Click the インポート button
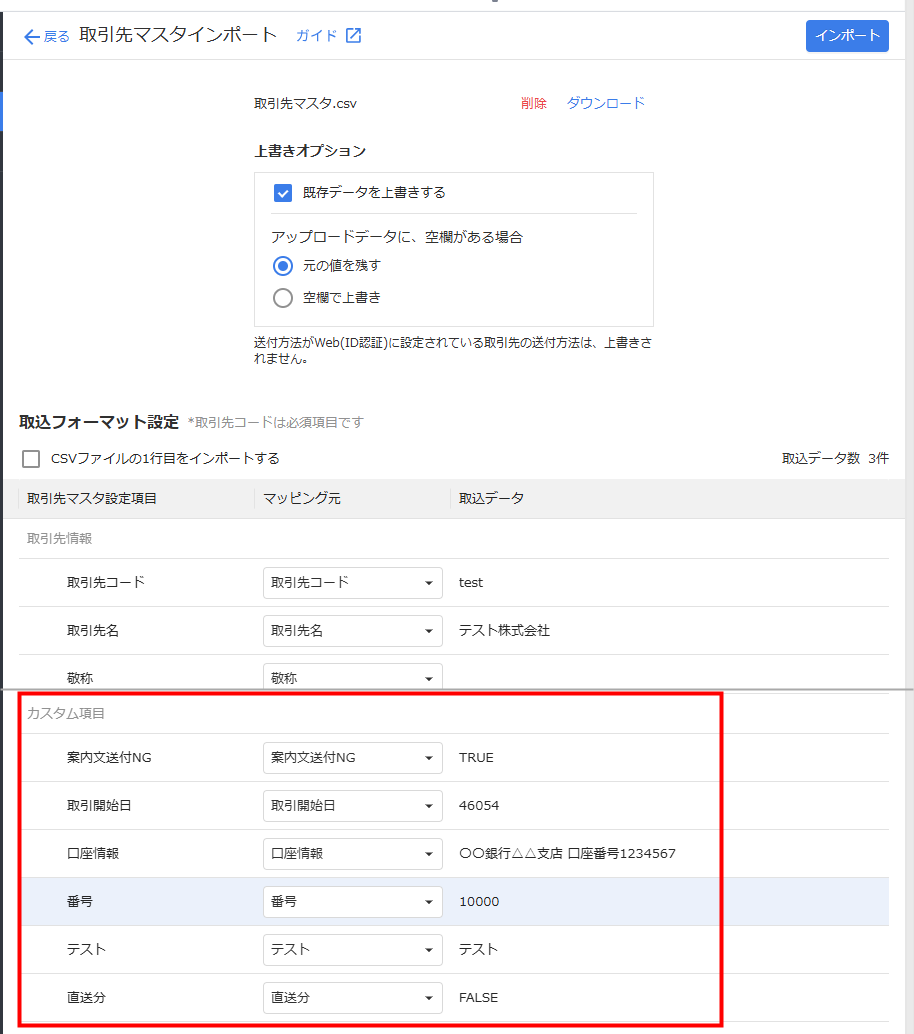Image resolution: width=914 pixels, height=1034 pixels. [846, 36]
